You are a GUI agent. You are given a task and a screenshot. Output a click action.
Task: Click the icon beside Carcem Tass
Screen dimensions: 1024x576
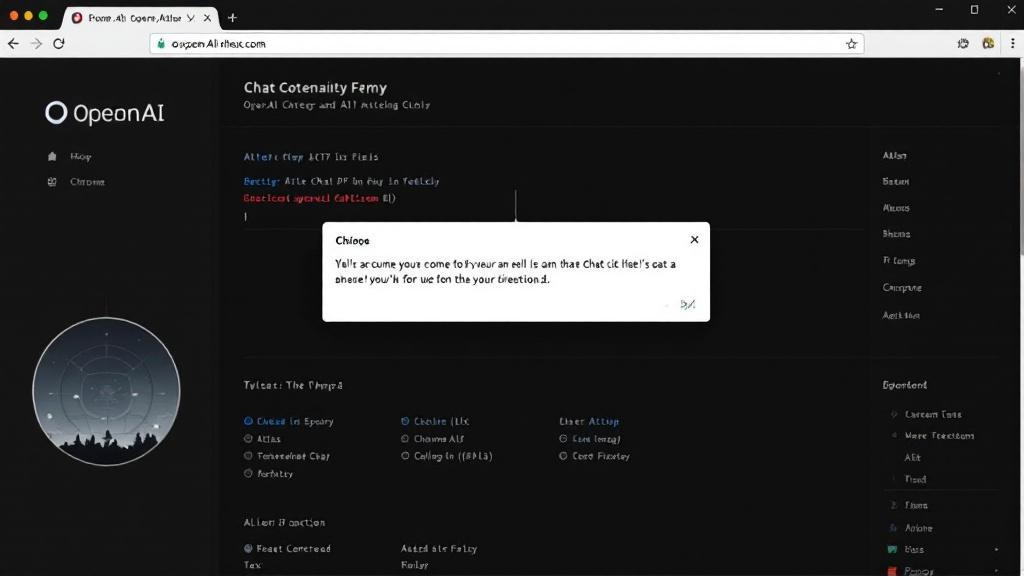pyautogui.click(x=894, y=415)
